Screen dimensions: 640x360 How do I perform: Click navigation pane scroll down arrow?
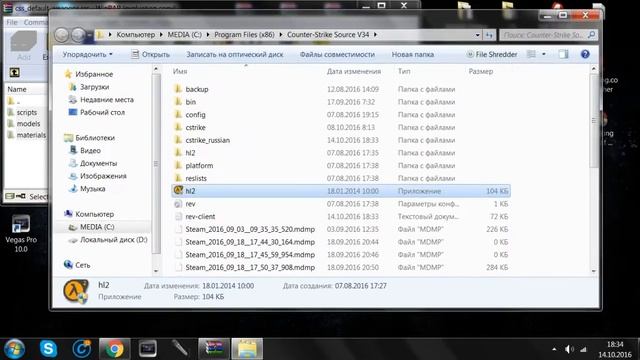(x=156, y=271)
